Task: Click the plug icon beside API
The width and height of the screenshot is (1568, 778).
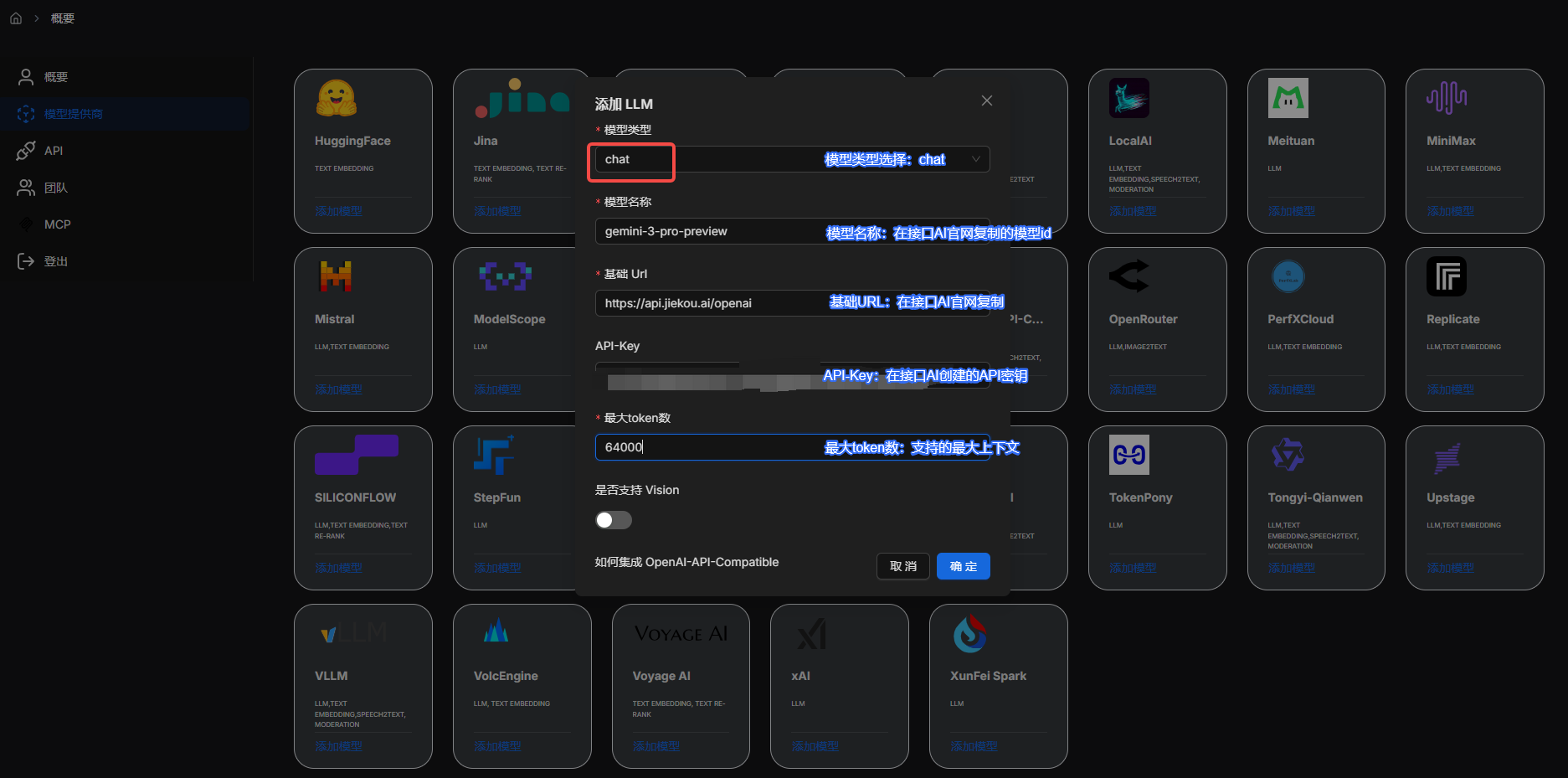Action: (x=26, y=151)
